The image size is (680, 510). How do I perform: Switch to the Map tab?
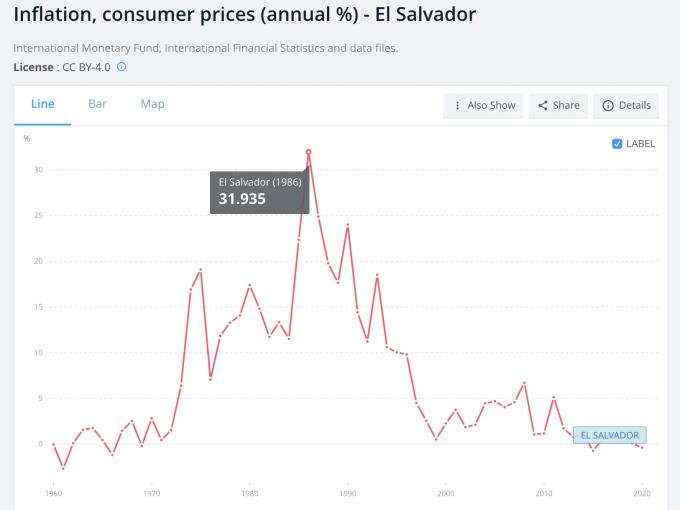(x=152, y=104)
